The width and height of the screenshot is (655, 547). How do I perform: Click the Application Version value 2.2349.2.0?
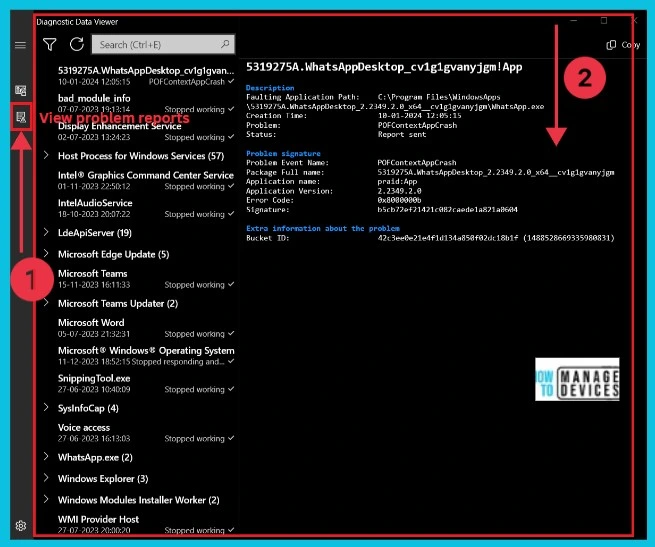[x=399, y=191]
